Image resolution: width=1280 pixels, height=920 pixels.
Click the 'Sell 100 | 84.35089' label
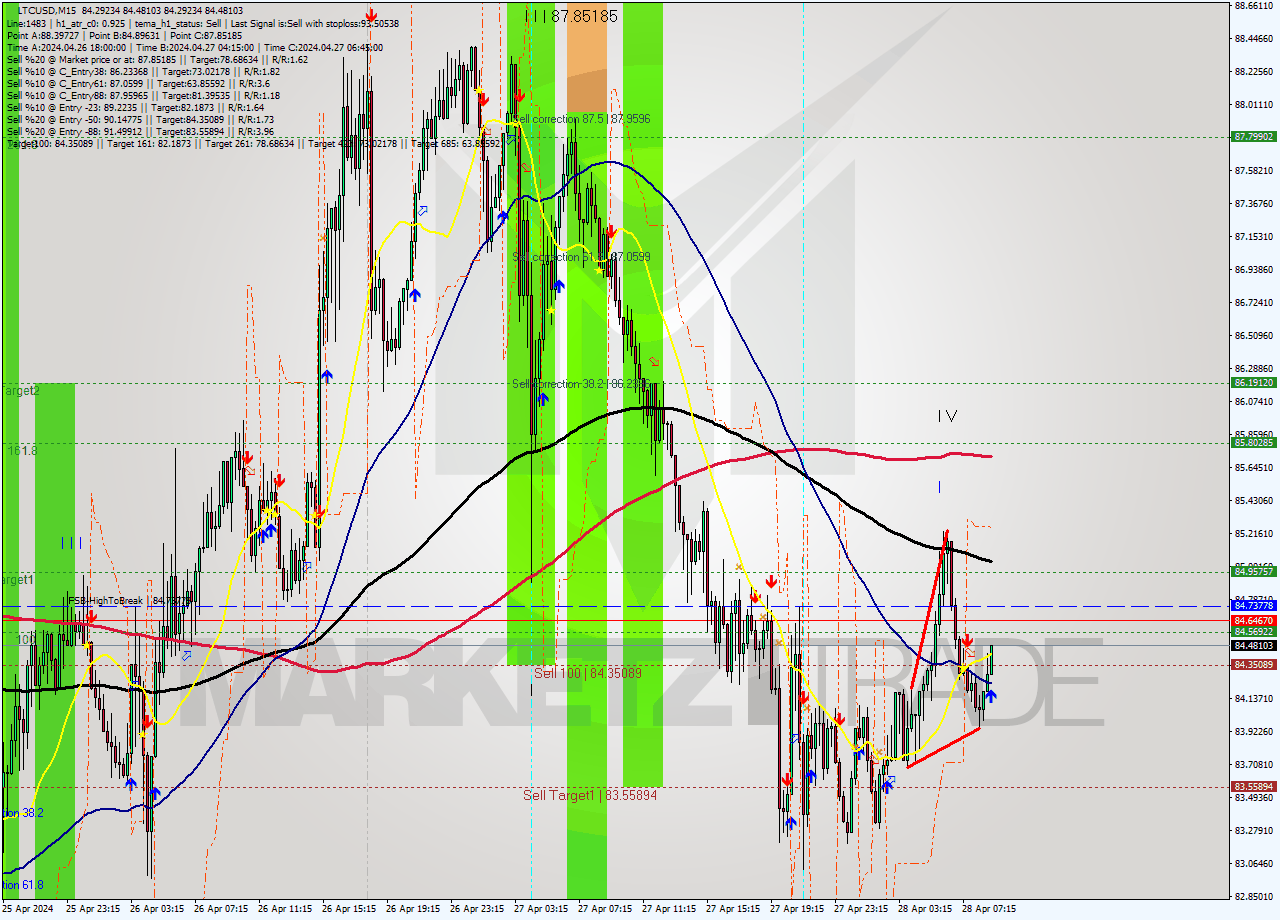click(x=587, y=673)
